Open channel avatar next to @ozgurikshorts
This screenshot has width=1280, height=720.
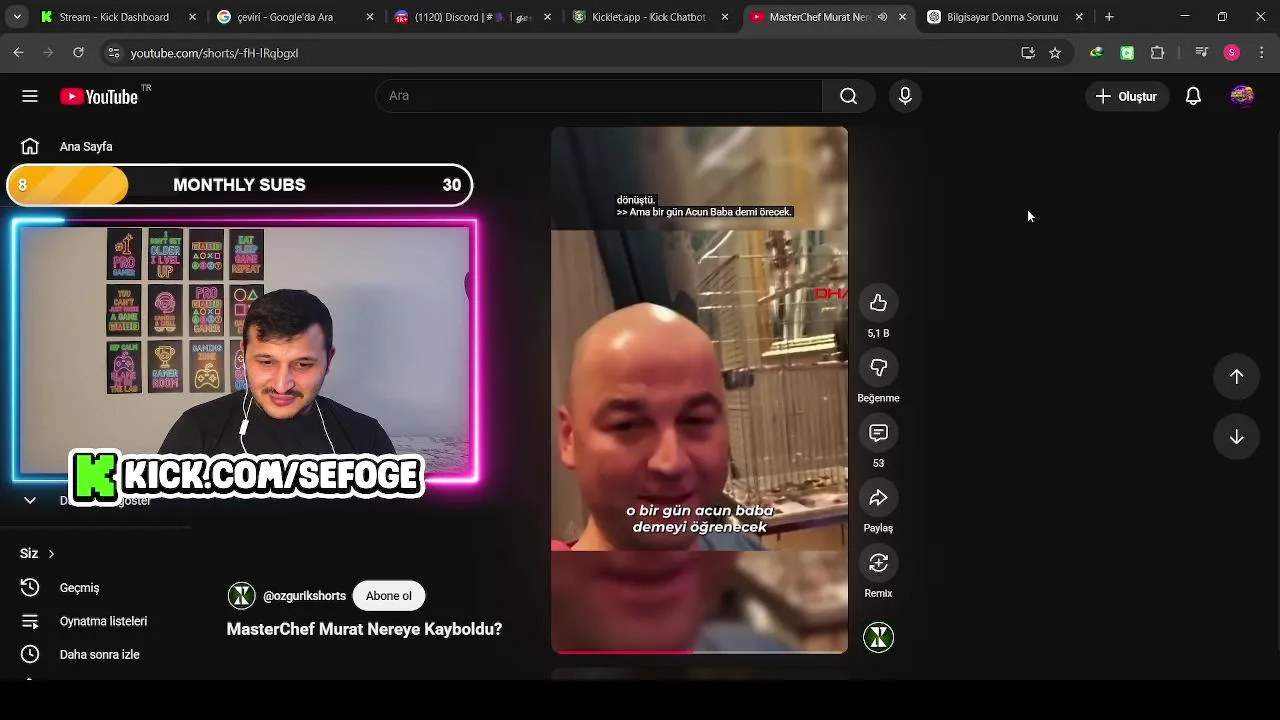[241, 596]
